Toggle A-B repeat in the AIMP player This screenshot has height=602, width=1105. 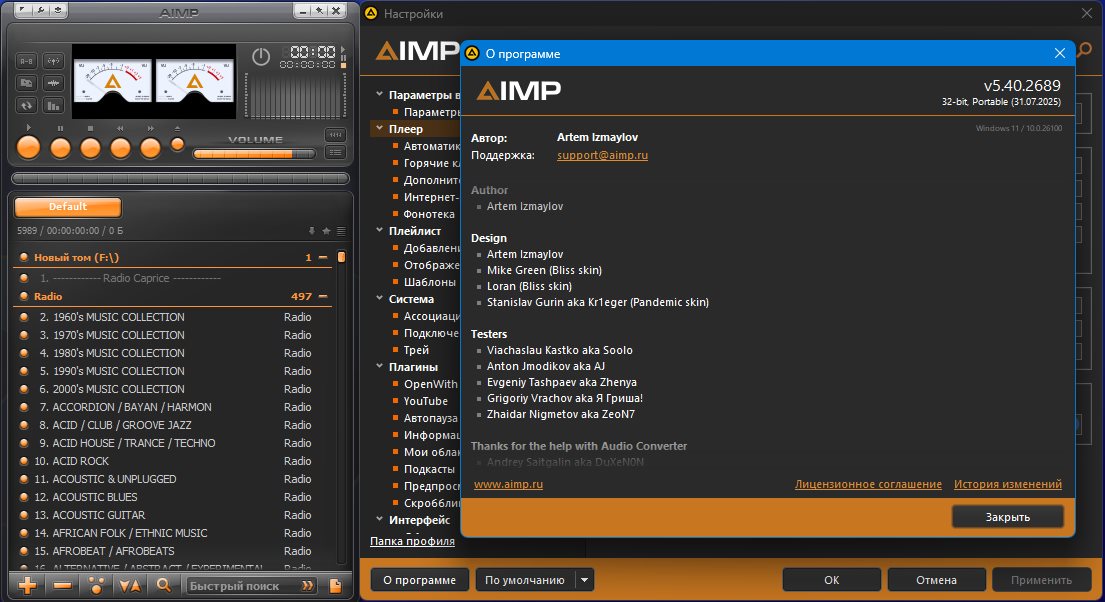(x=26, y=61)
